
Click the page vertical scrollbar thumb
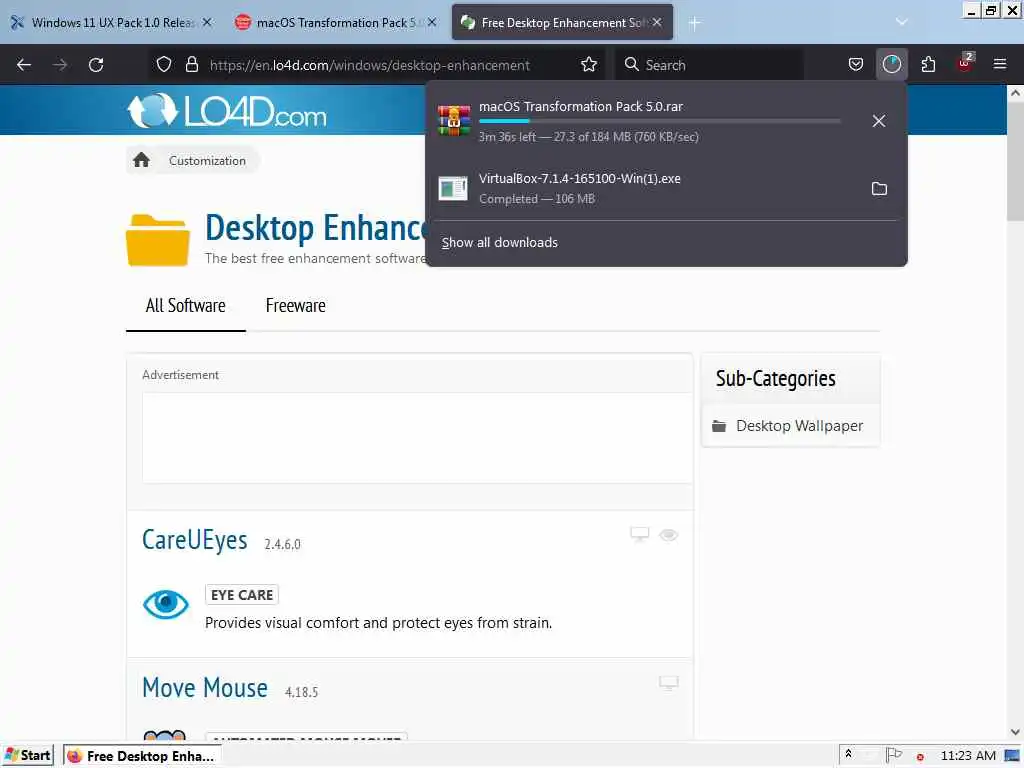tap(1015, 163)
